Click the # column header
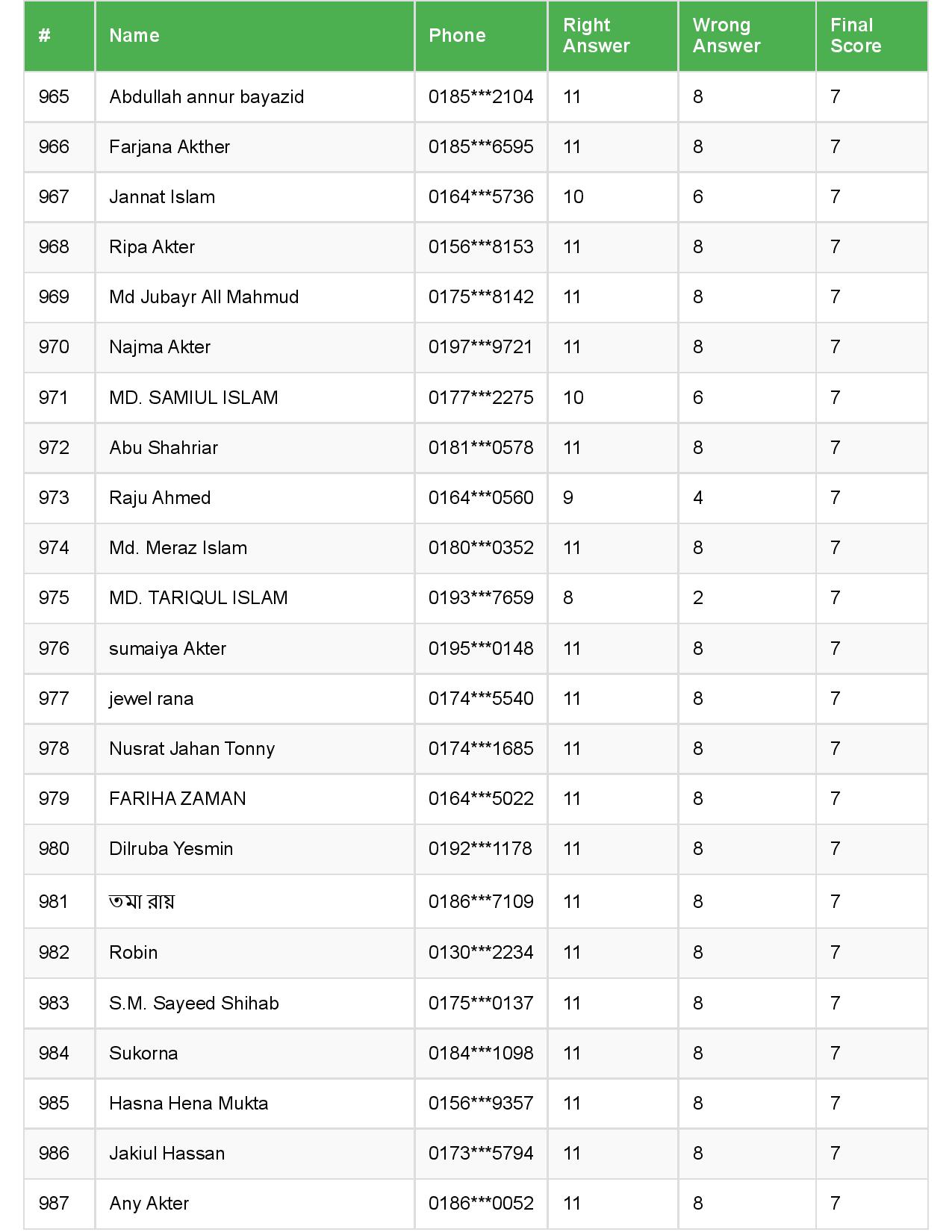The width and height of the screenshot is (952, 1232). (45, 36)
